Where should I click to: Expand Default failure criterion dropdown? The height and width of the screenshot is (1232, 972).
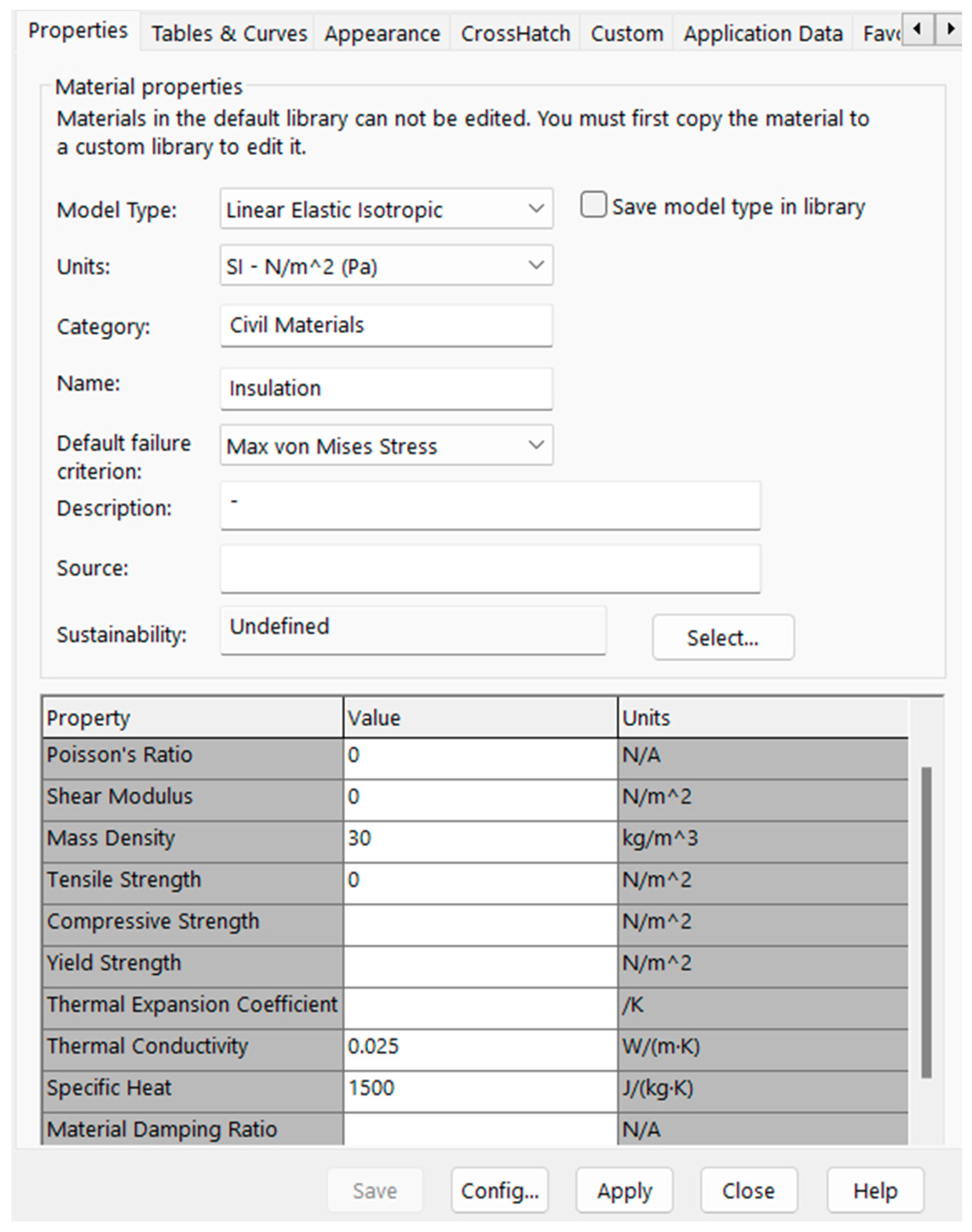pyautogui.click(x=387, y=445)
